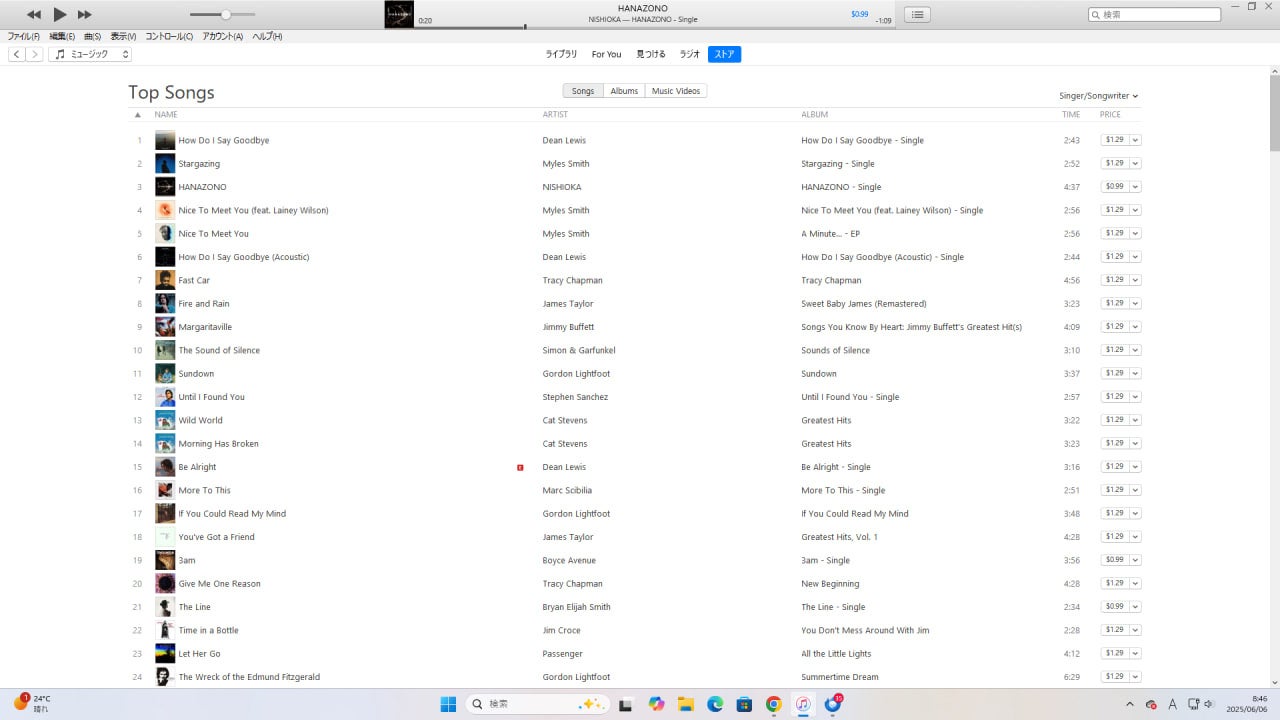Adjust the volume slider
The width and height of the screenshot is (1280, 720).
tap(226, 14)
